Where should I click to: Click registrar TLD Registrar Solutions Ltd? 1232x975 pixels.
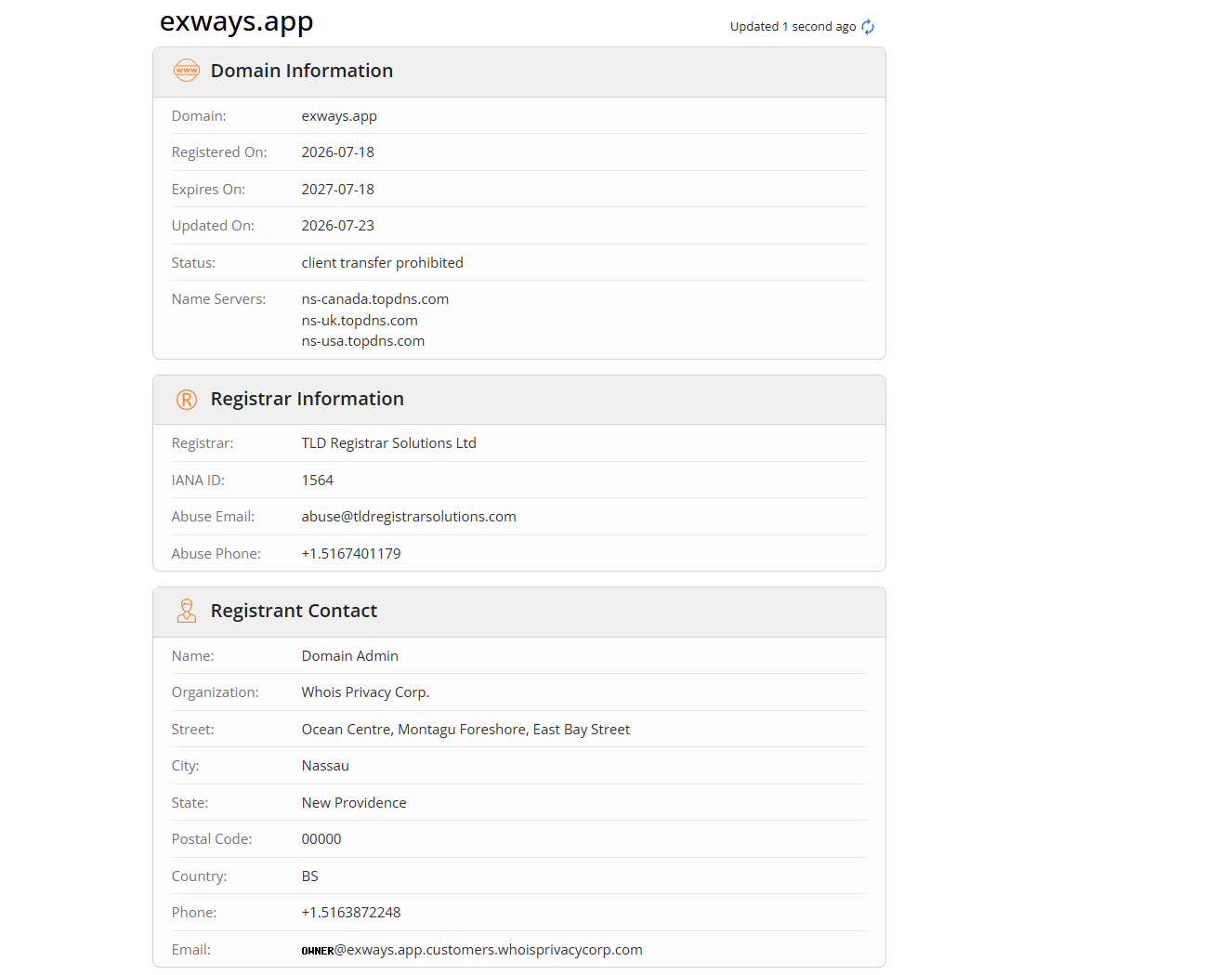pos(388,443)
